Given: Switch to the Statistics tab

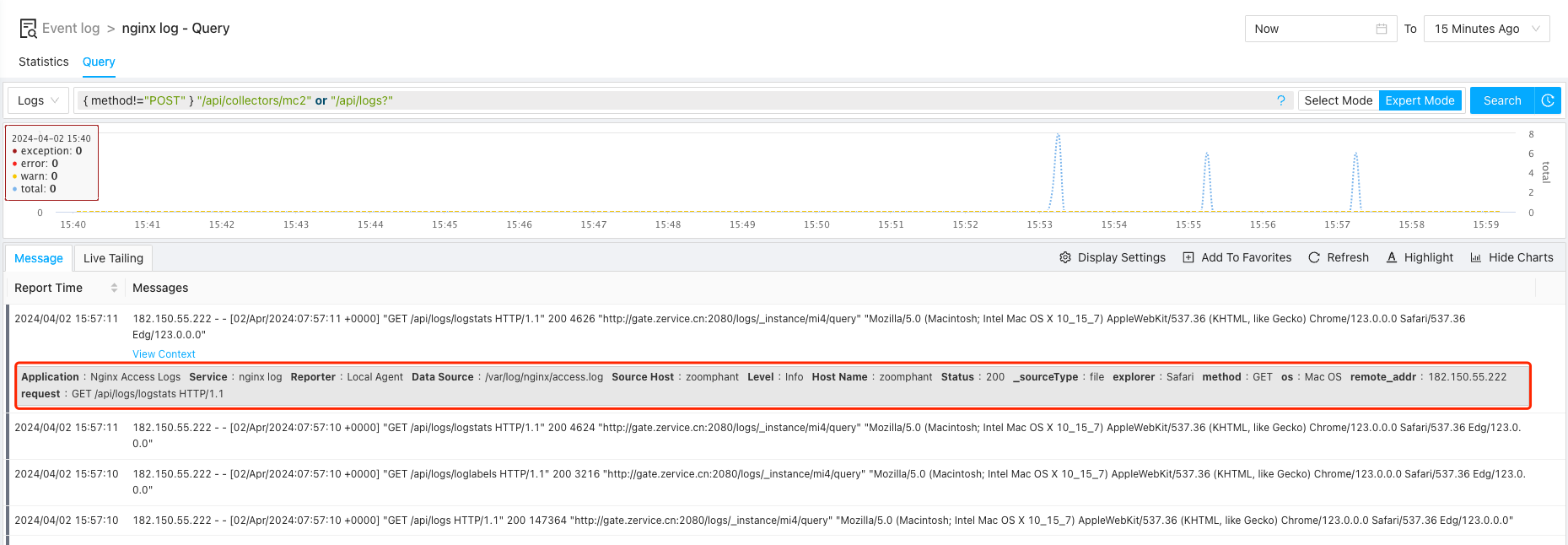Looking at the screenshot, I should tap(44, 62).
